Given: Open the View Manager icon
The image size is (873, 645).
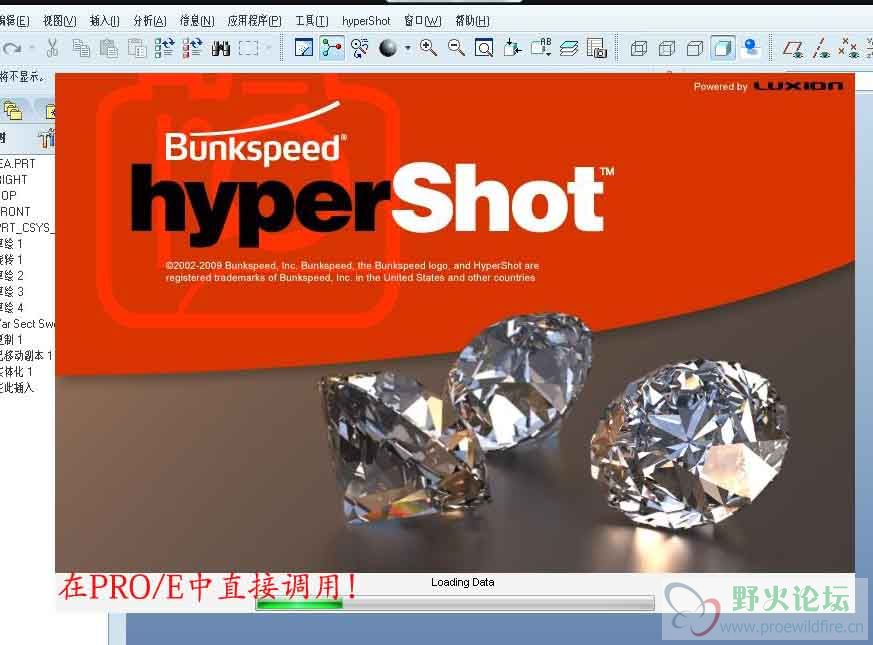Looking at the screenshot, I should 596,48.
